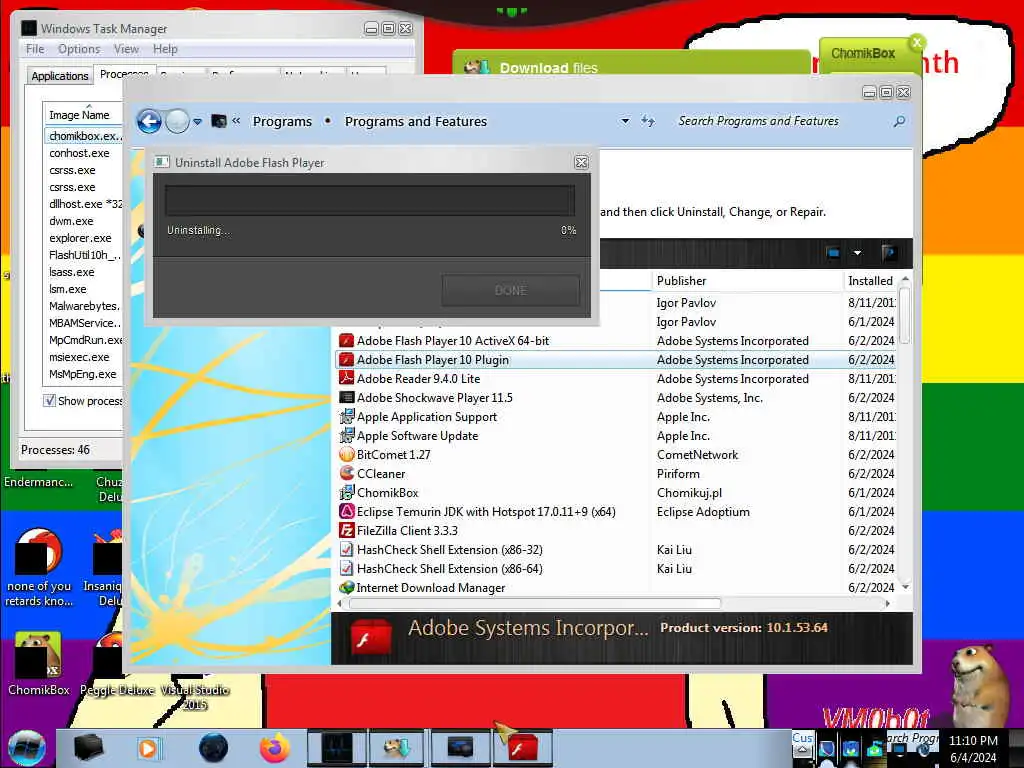
Task: Select msiexec.exe in Task Manager
Action: click(x=79, y=357)
